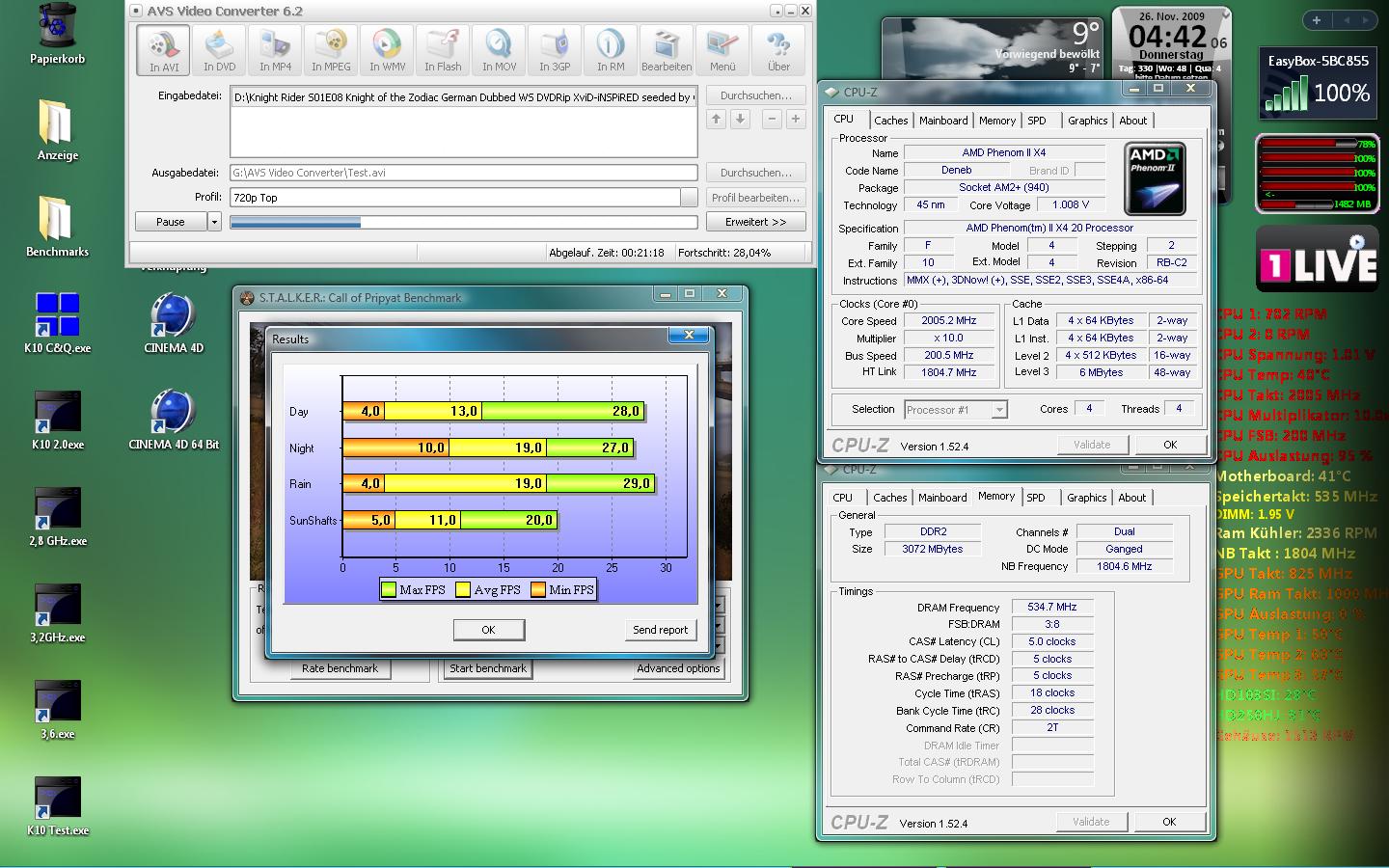Expand the Pause button arrow menu

click(x=214, y=222)
